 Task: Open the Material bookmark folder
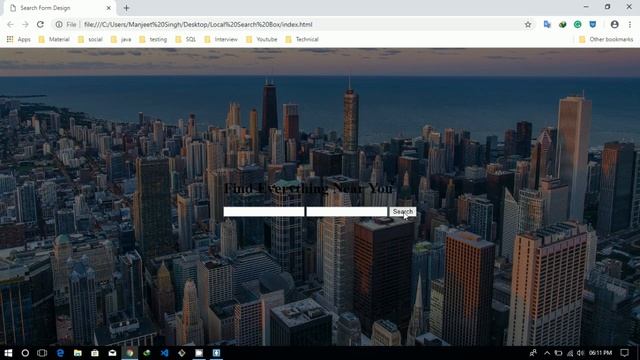click(54, 39)
